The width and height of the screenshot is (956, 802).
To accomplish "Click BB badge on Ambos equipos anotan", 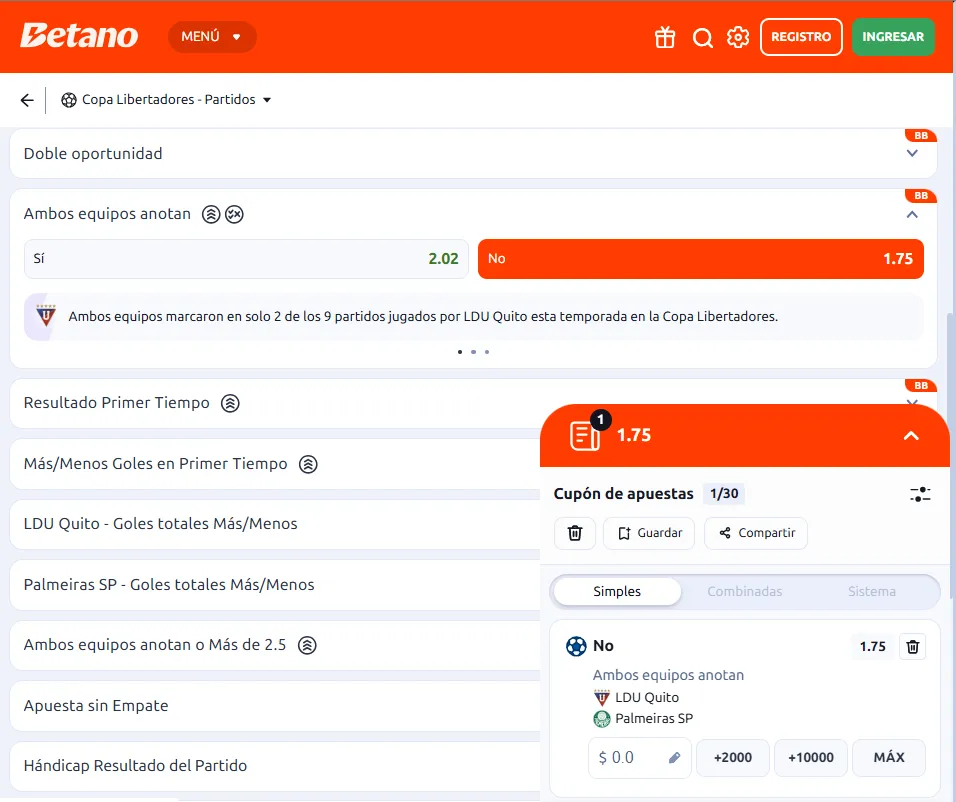I will tap(921, 196).
